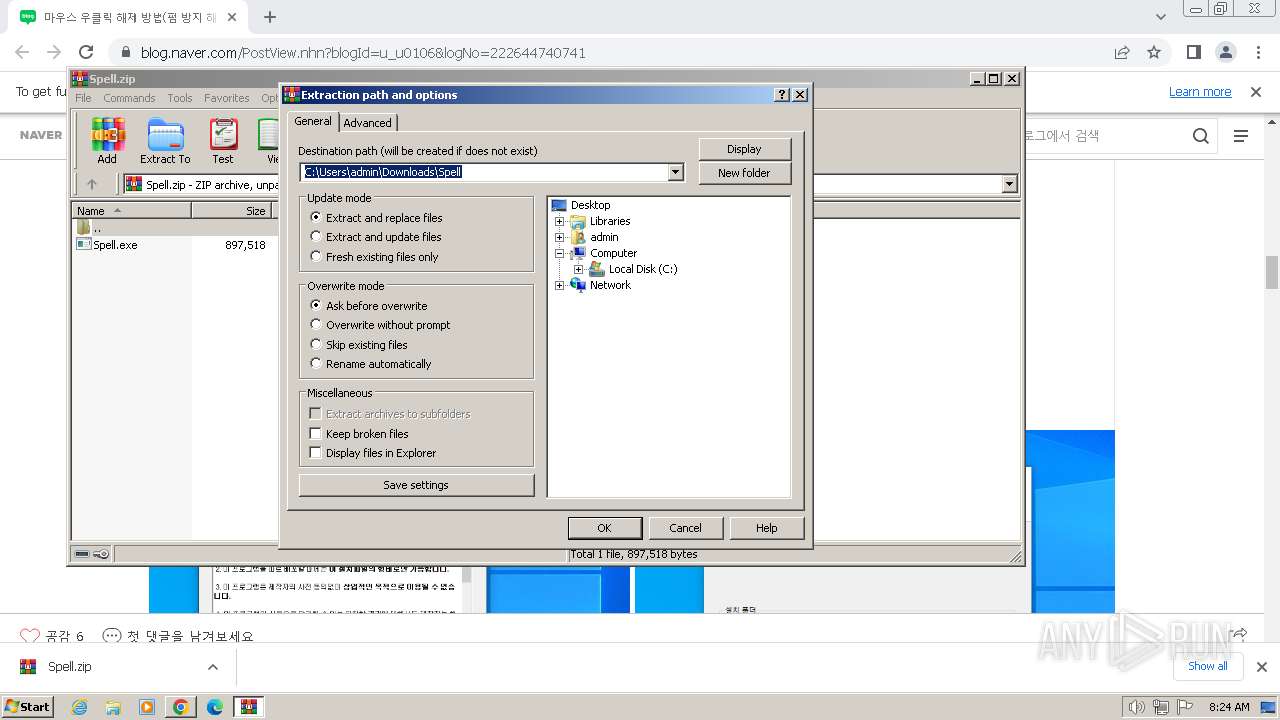This screenshot has width=1280, height=720.
Task: Select Desktop in the folder tree
Action: [x=590, y=205]
